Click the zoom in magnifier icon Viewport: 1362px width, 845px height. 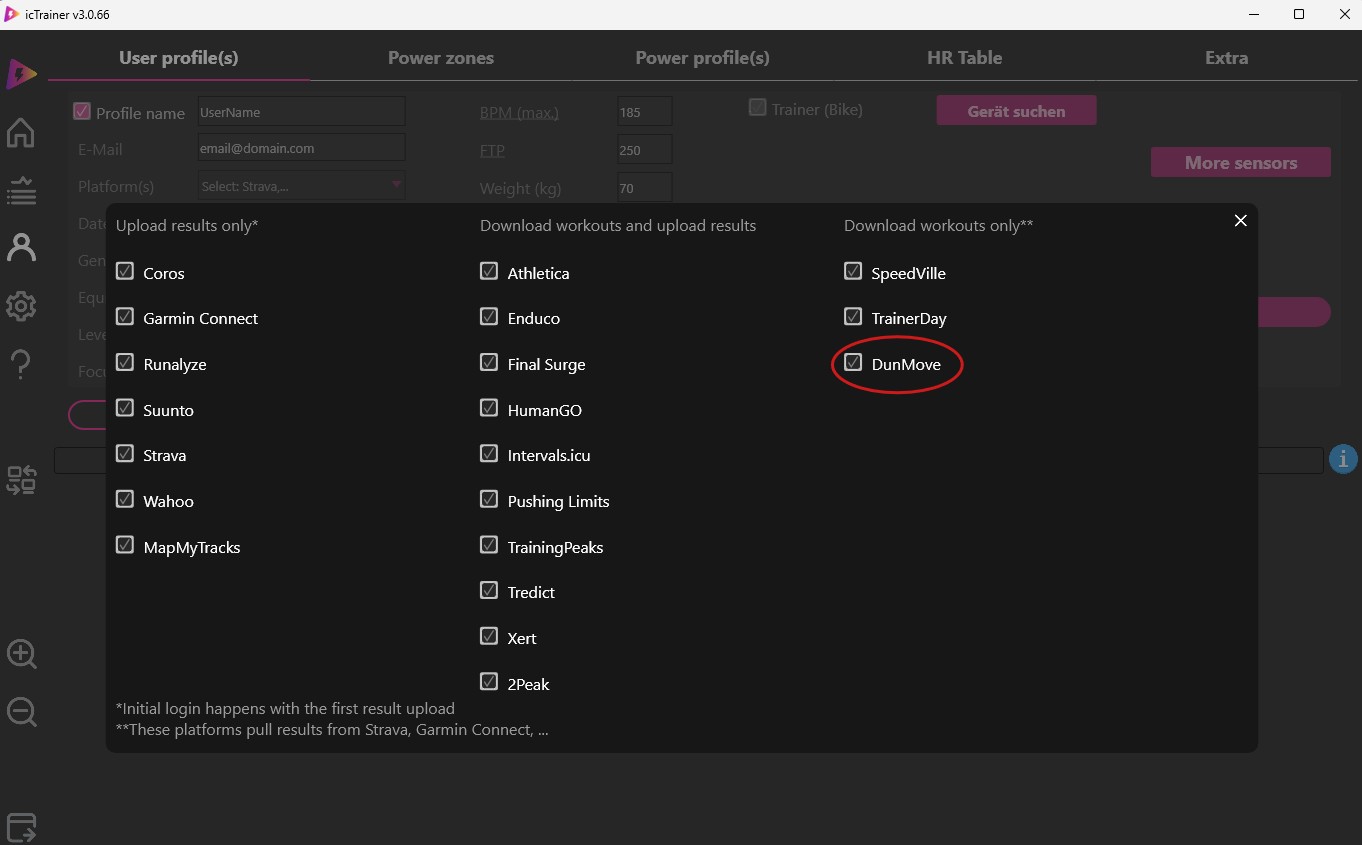coord(21,655)
